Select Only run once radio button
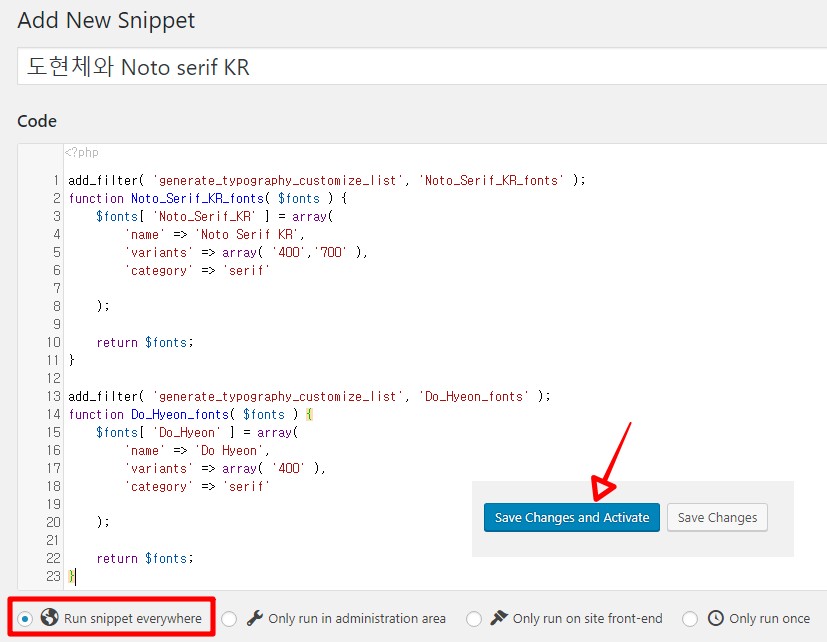 [690, 618]
